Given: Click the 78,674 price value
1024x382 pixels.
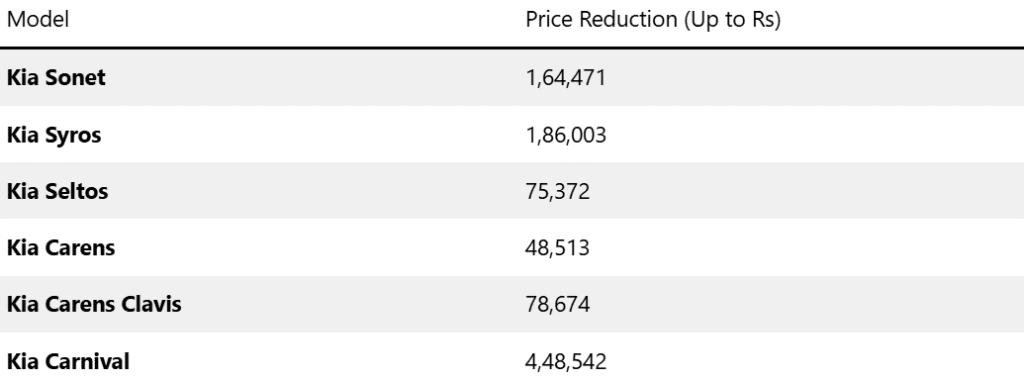Looking at the screenshot, I should click(x=558, y=305).
